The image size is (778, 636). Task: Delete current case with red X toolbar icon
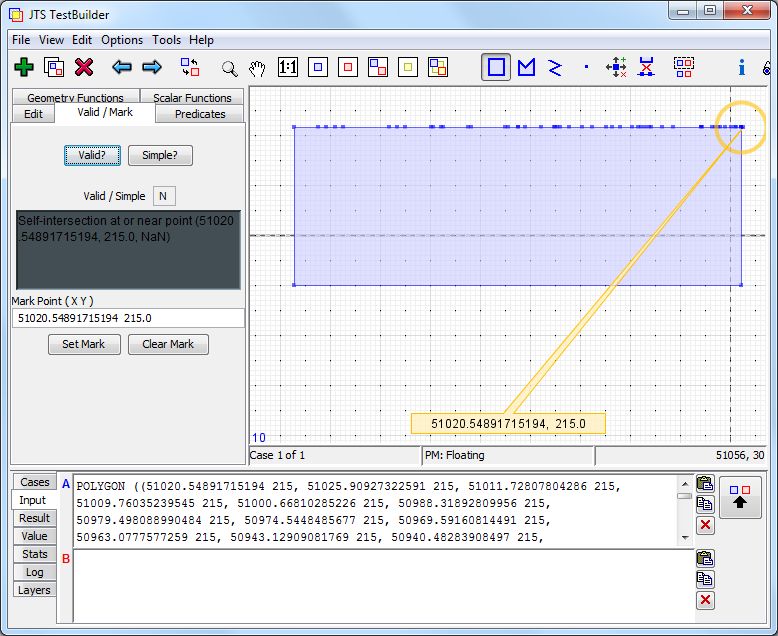[84, 67]
